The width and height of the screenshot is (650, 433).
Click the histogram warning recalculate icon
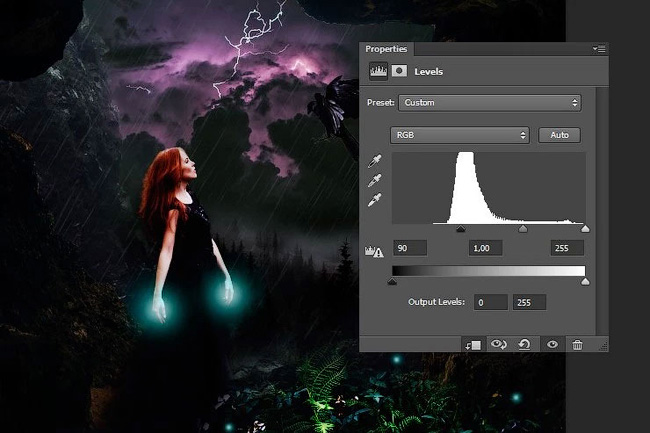click(374, 252)
